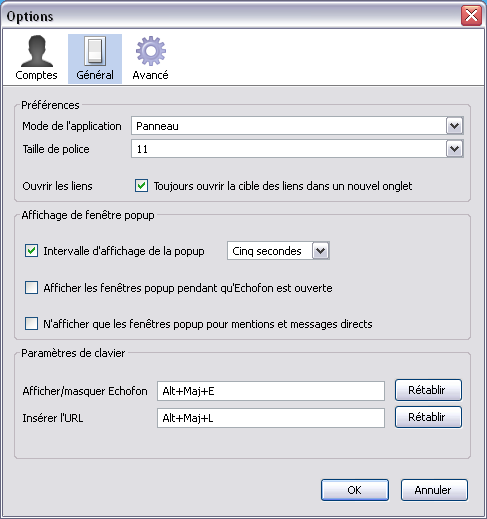Open the 'Mode de l'application' dropdown arrow
Image resolution: width=487 pixels, height=519 pixels.
point(455,126)
